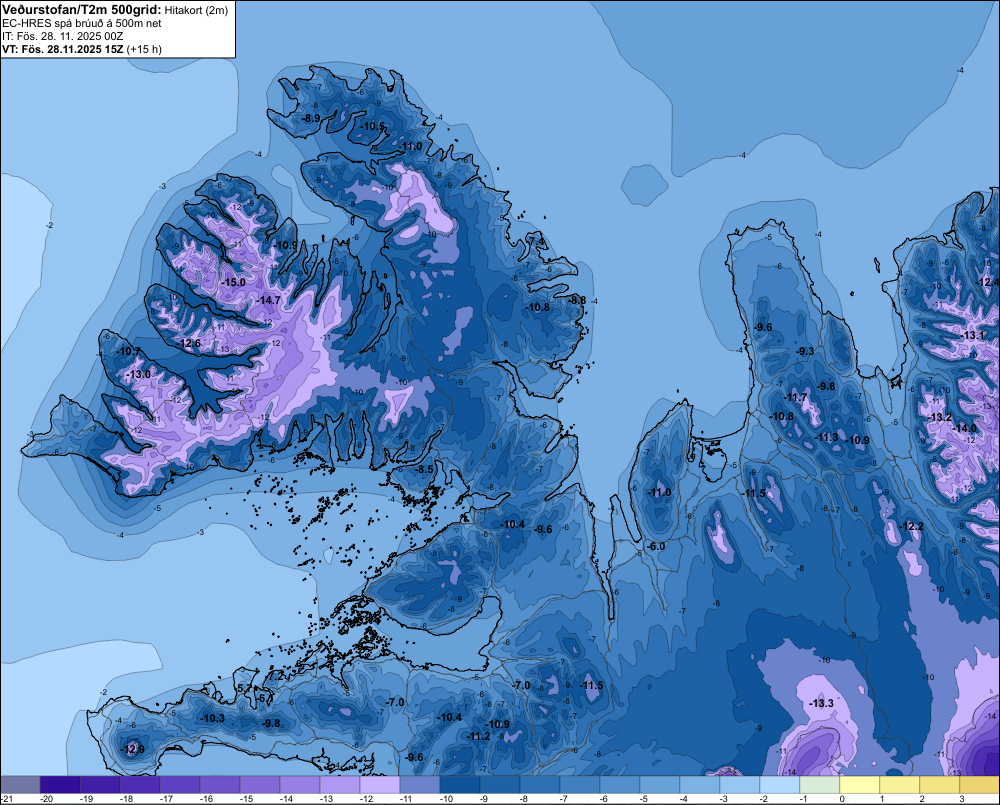Click the initial time 'IT: Fös. 28. 11. 2025 00Z'
This screenshot has width=1000, height=805.
[62, 36]
